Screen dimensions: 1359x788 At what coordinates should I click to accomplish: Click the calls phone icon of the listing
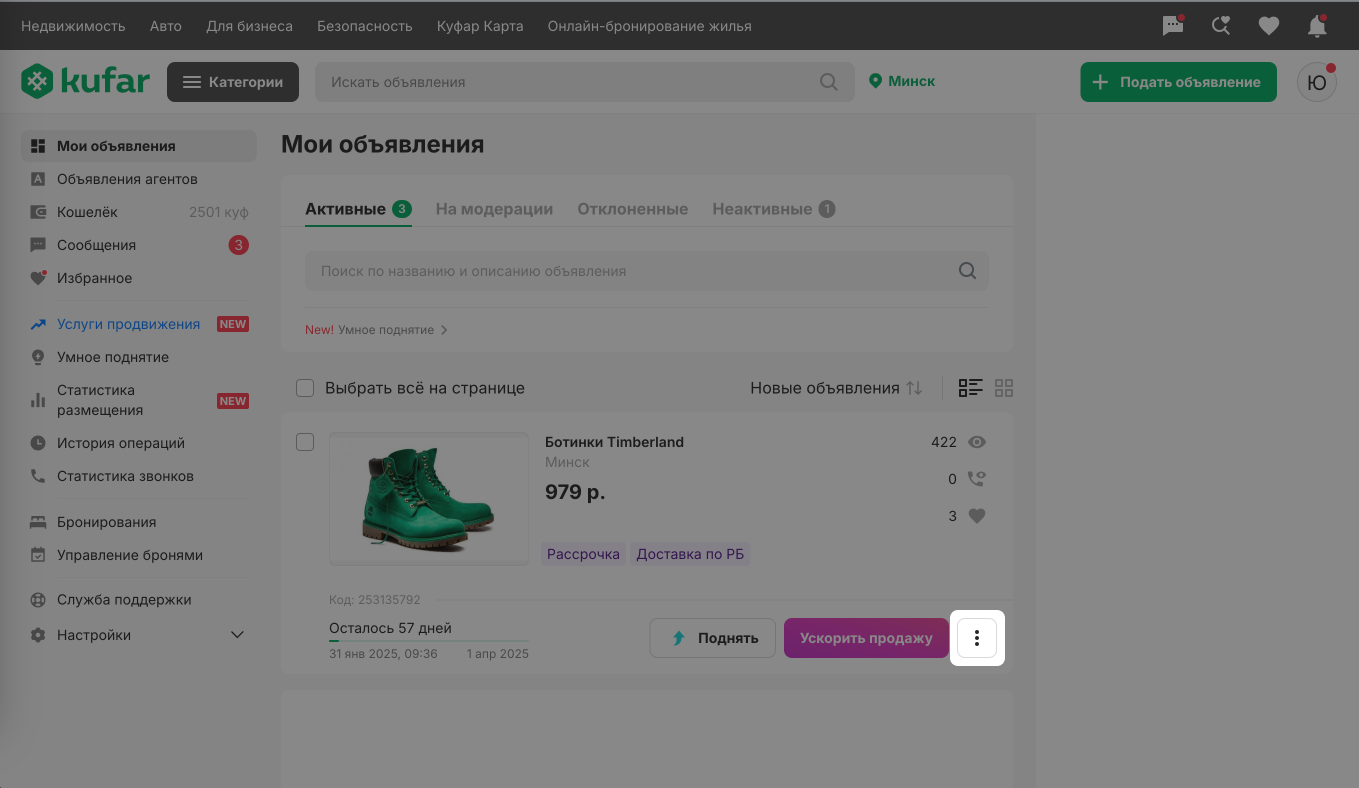(x=977, y=479)
